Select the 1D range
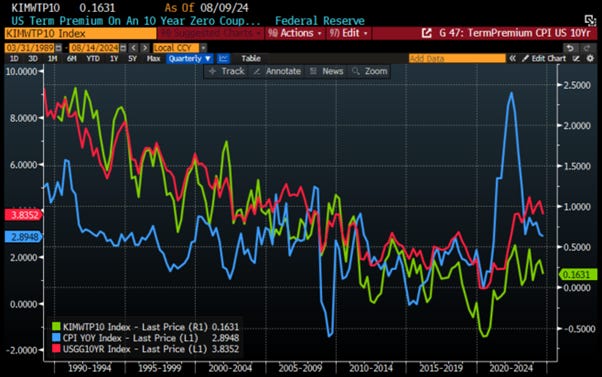The image size is (602, 377). (14, 58)
